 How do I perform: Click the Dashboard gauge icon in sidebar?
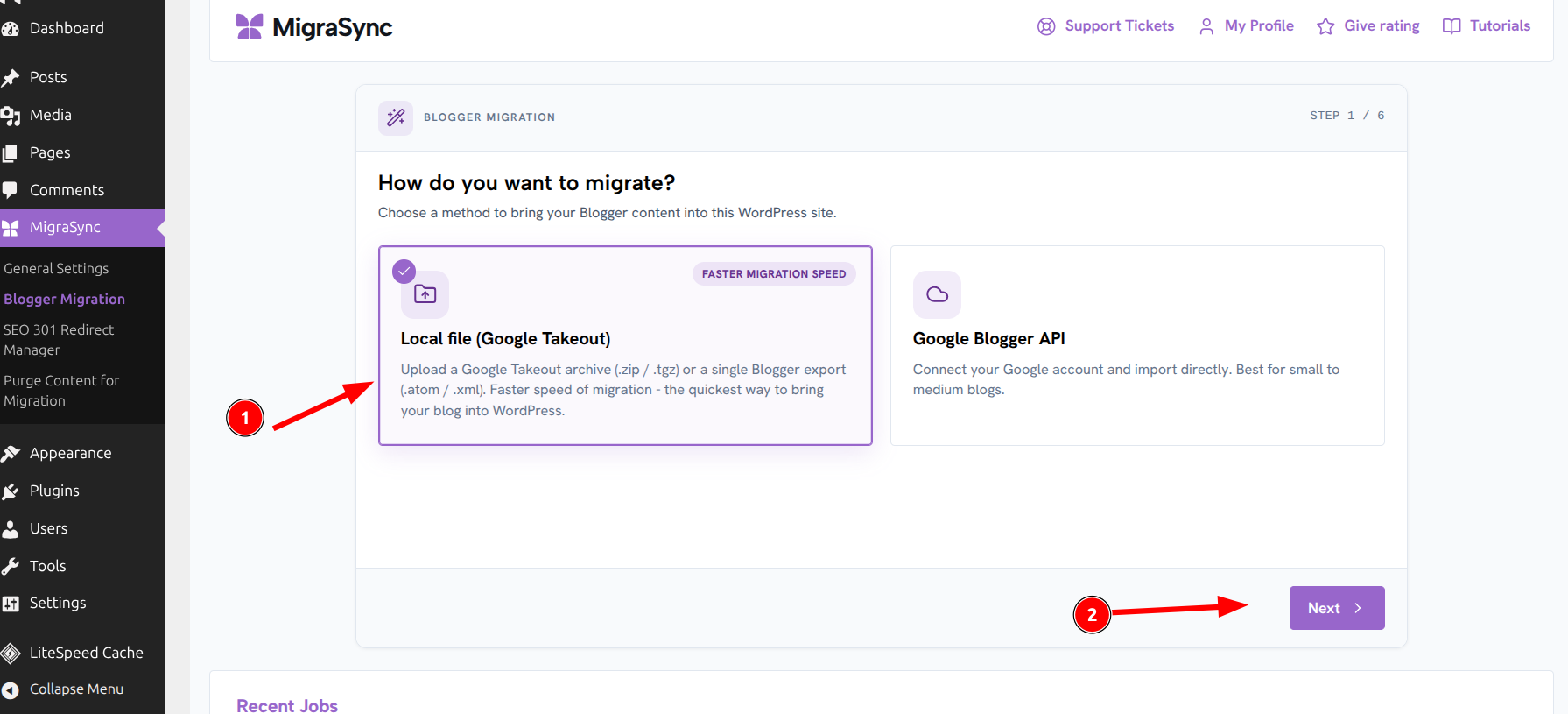(11, 28)
